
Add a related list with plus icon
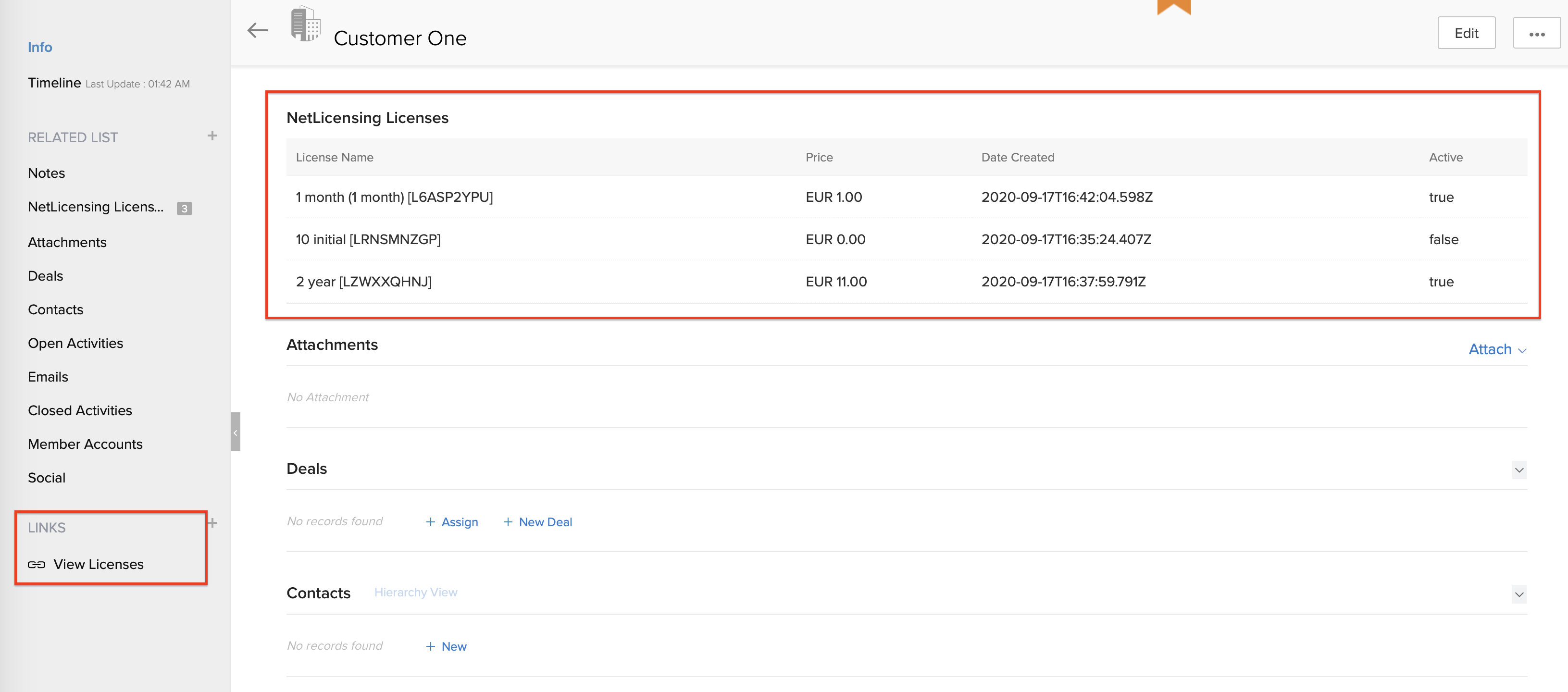[212, 136]
